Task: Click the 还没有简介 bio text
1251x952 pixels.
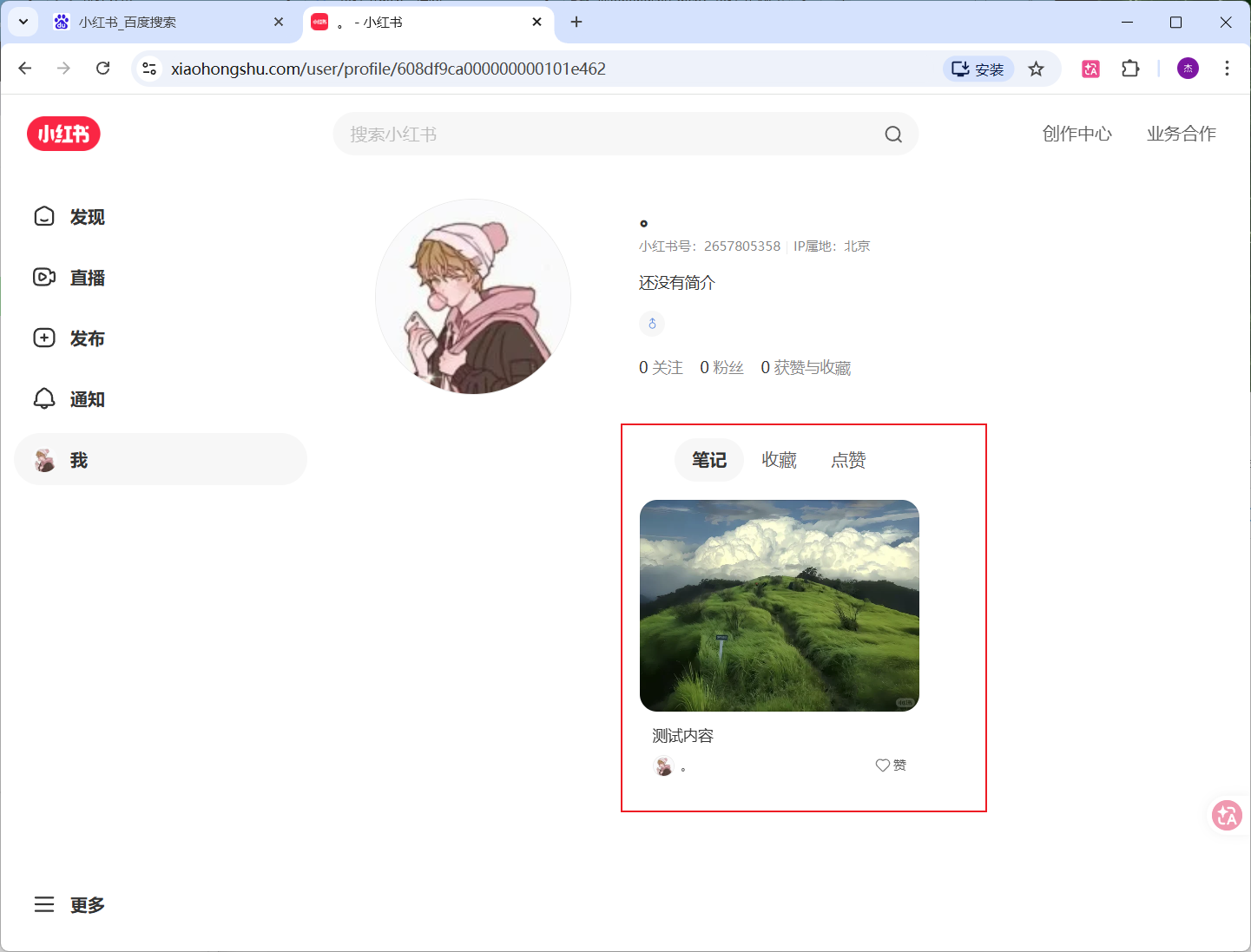Action: (x=677, y=283)
